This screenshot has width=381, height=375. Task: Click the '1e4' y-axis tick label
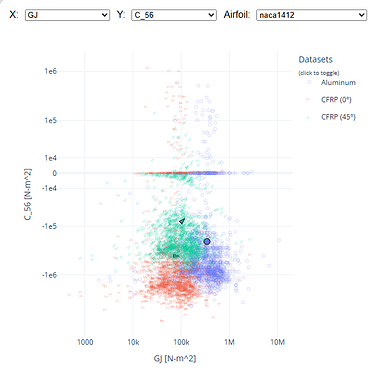[x=51, y=158]
